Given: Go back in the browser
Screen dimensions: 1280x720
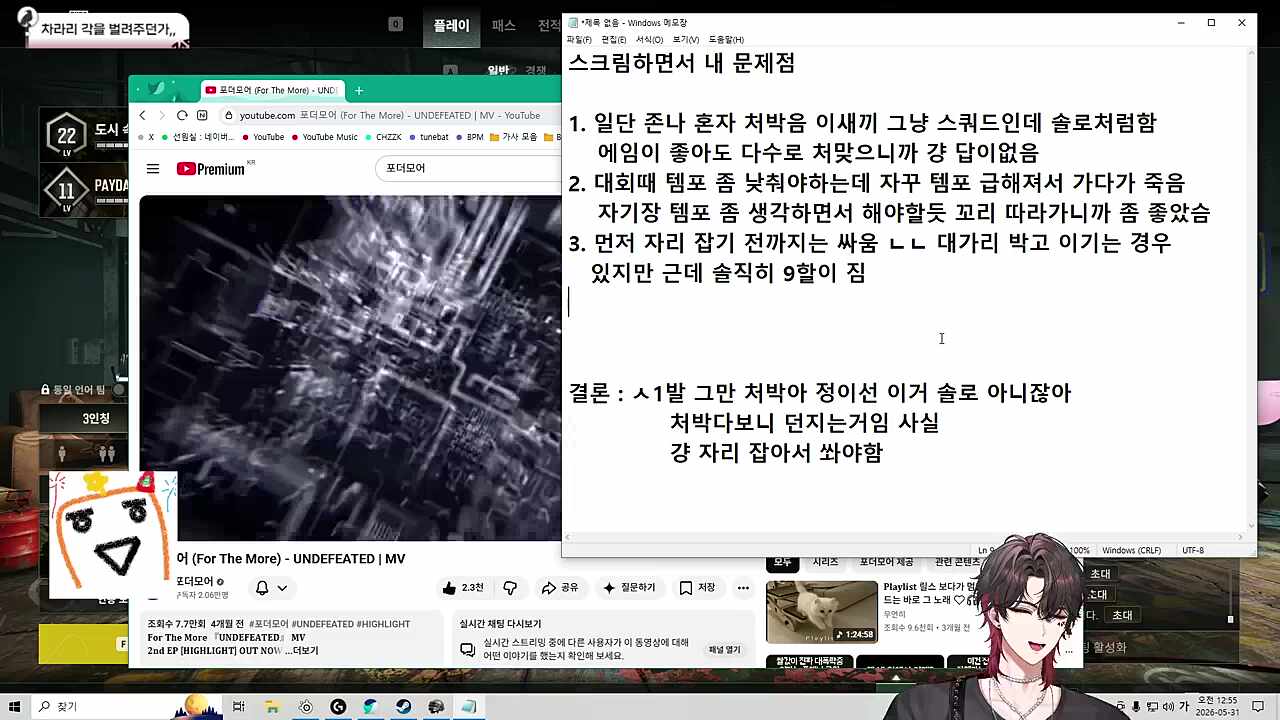Looking at the screenshot, I should point(142,116).
